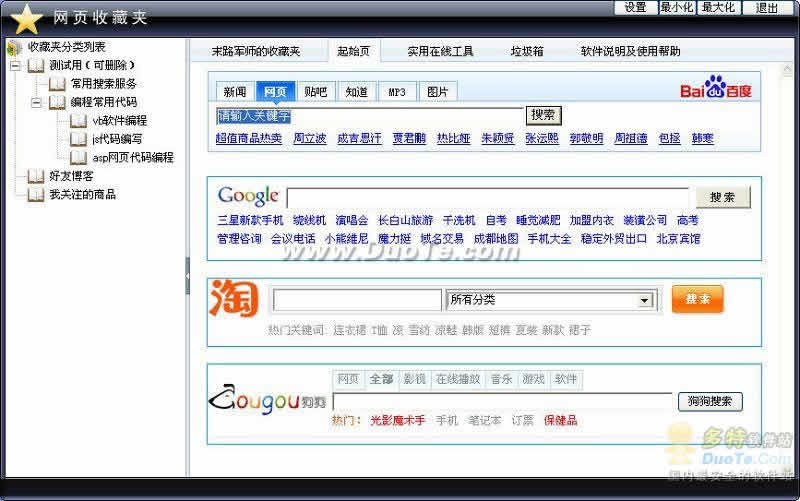The width and height of the screenshot is (800, 501).
Task: Collapse the sidebar using splitter handle
Action: click(x=188, y=276)
